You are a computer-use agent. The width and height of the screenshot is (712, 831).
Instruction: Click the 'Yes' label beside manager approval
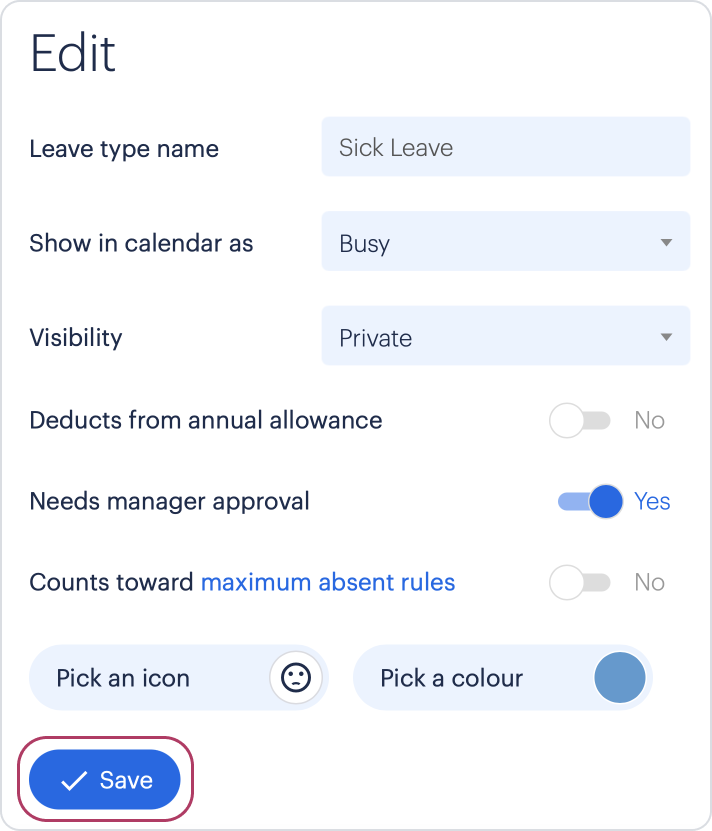point(652,501)
